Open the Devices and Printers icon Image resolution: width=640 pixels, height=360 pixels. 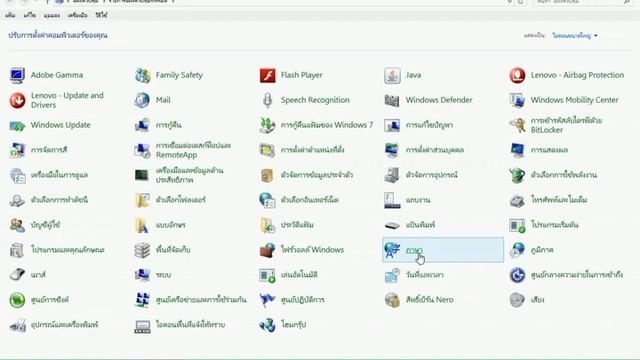[x=17, y=325]
